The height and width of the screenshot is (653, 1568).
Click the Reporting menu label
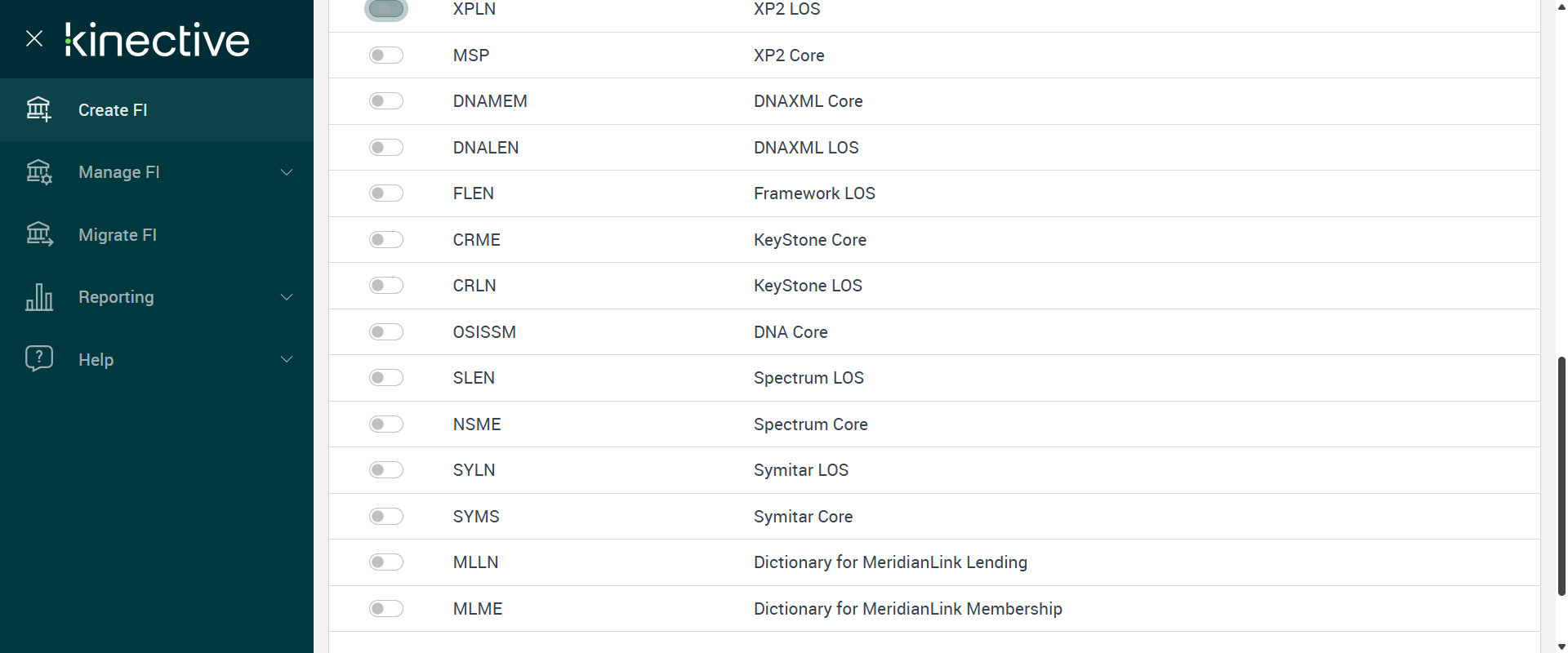pos(116,297)
